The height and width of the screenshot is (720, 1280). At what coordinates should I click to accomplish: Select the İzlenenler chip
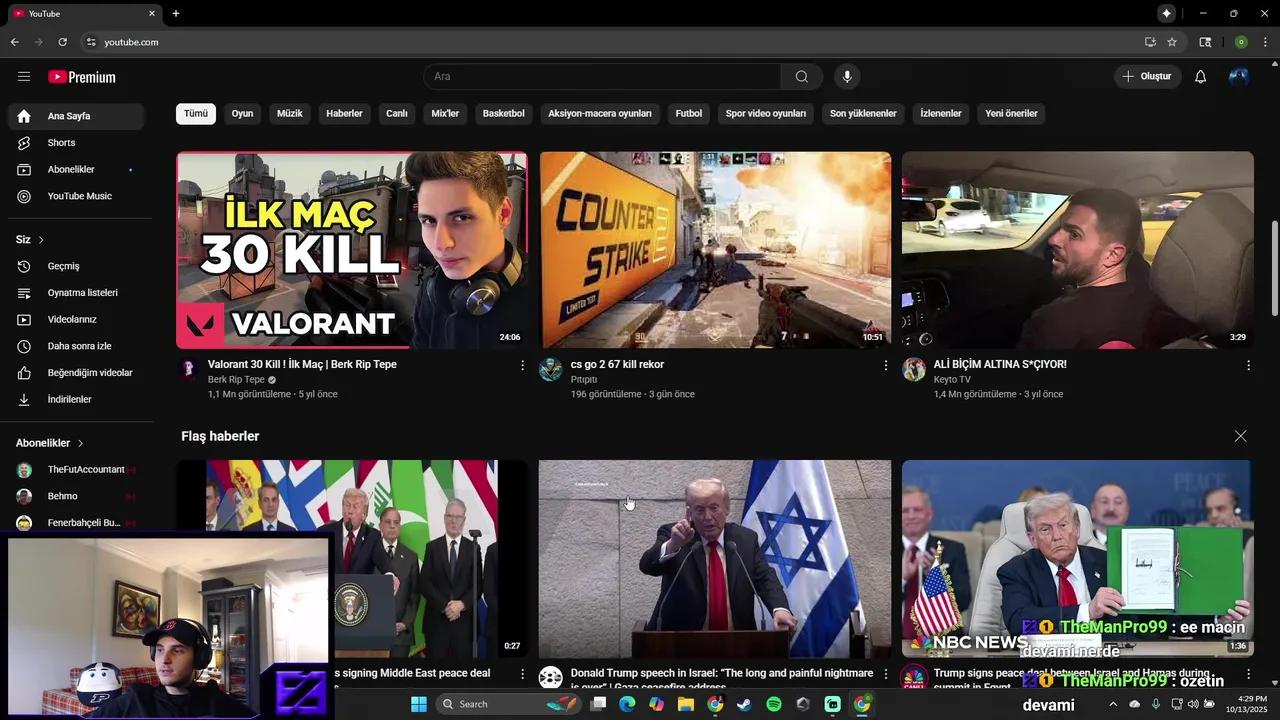pyautogui.click(x=941, y=114)
